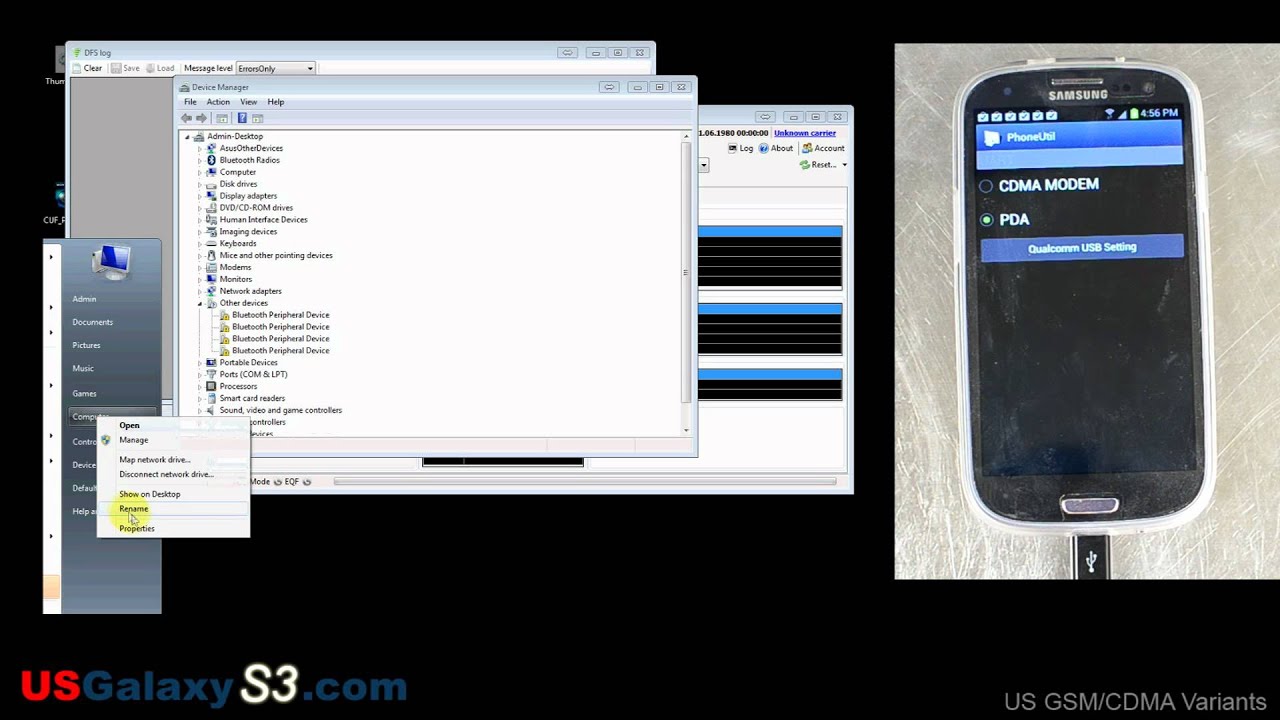Screen dimensions: 1280x720
Task: Open Account in the DFS window toolbar
Action: 823,148
